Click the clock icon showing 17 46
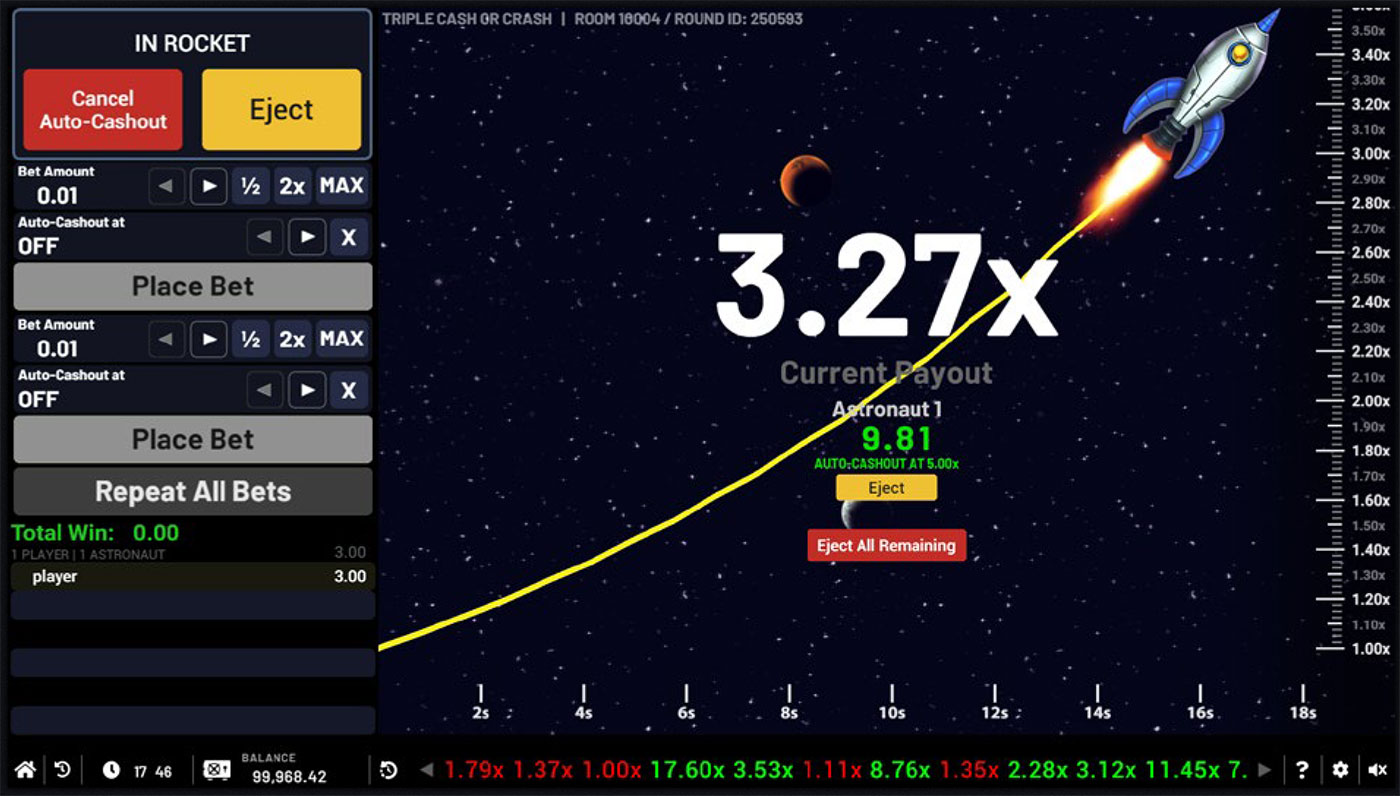The image size is (1400, 796). [111, 770]
